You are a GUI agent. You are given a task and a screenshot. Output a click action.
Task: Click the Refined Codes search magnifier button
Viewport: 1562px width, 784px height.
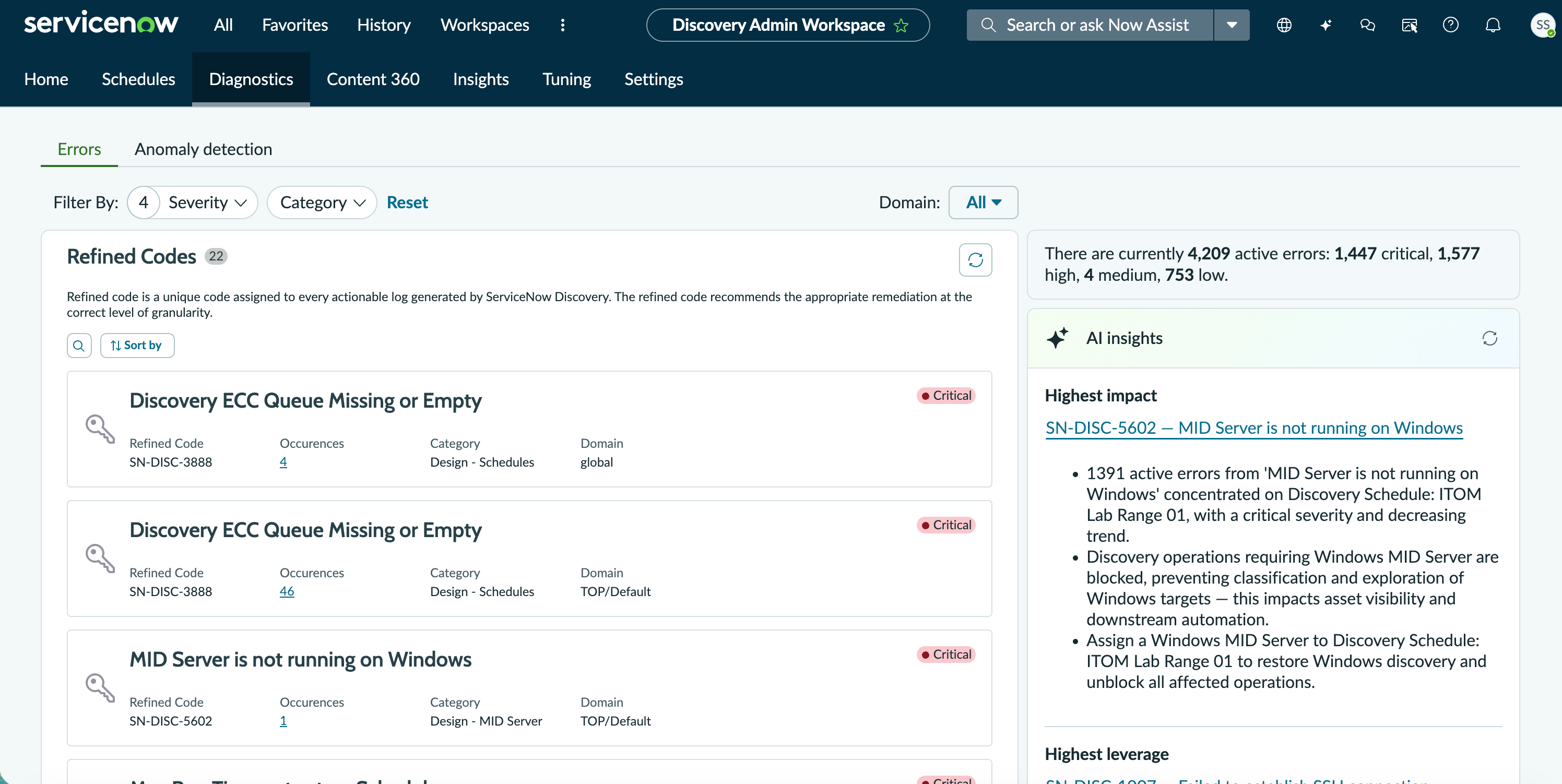pyautogui.click(x=79, y=345)
